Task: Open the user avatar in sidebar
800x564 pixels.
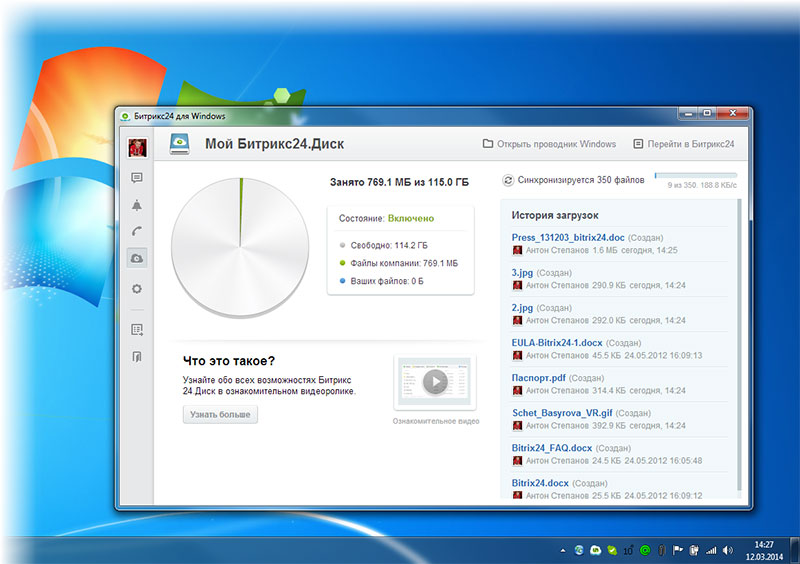Action: pyautogui.click(x=137, y=148)
